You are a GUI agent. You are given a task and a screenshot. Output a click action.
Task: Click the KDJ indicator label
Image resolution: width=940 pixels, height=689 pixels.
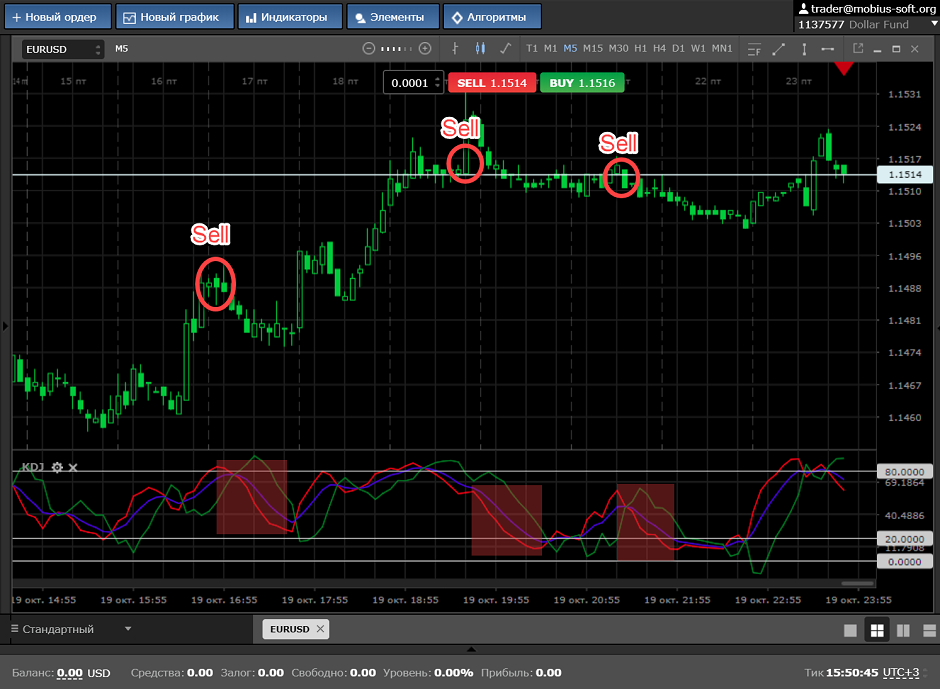(33, 467)
